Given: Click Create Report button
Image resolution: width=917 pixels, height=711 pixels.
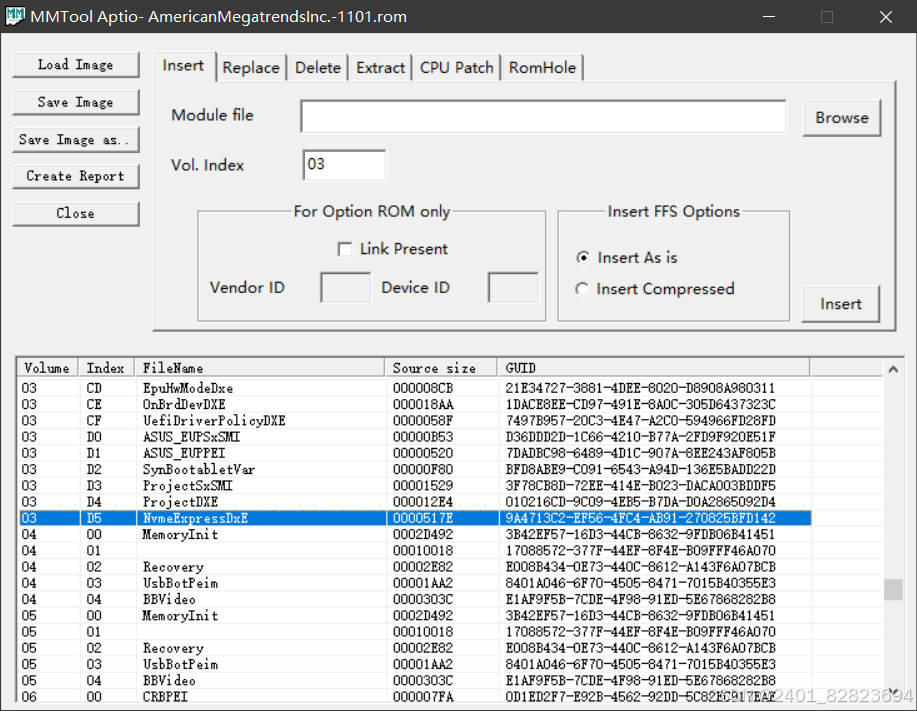Looking at the screenshot, I should click(76, 176).
